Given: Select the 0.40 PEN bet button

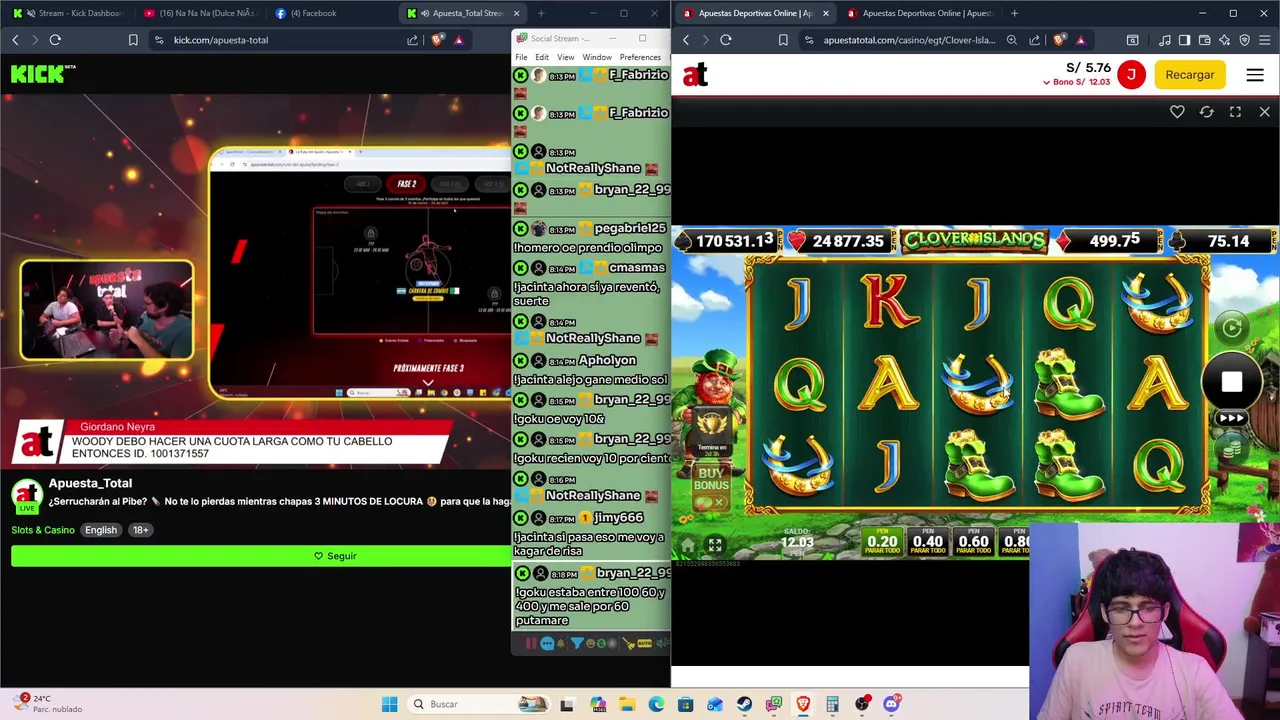Looking at the screenshot, I should tap(927, 541).
